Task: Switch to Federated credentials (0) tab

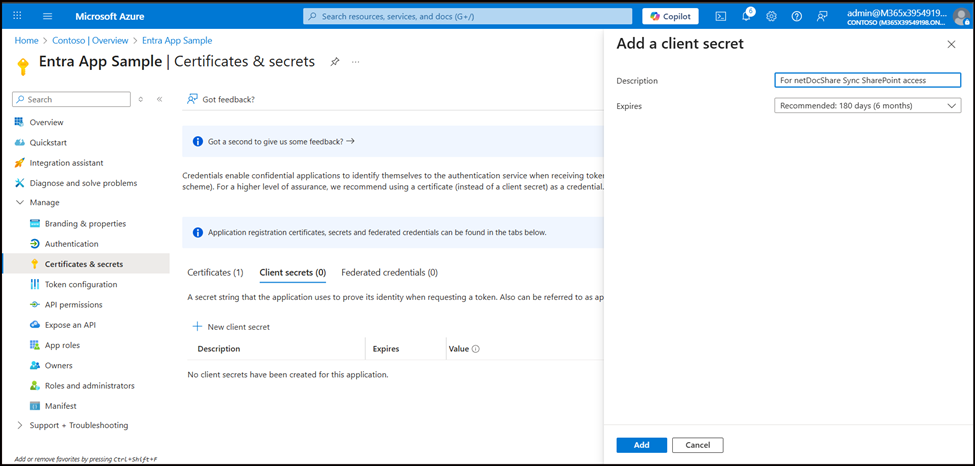Action: click(389, 273)
